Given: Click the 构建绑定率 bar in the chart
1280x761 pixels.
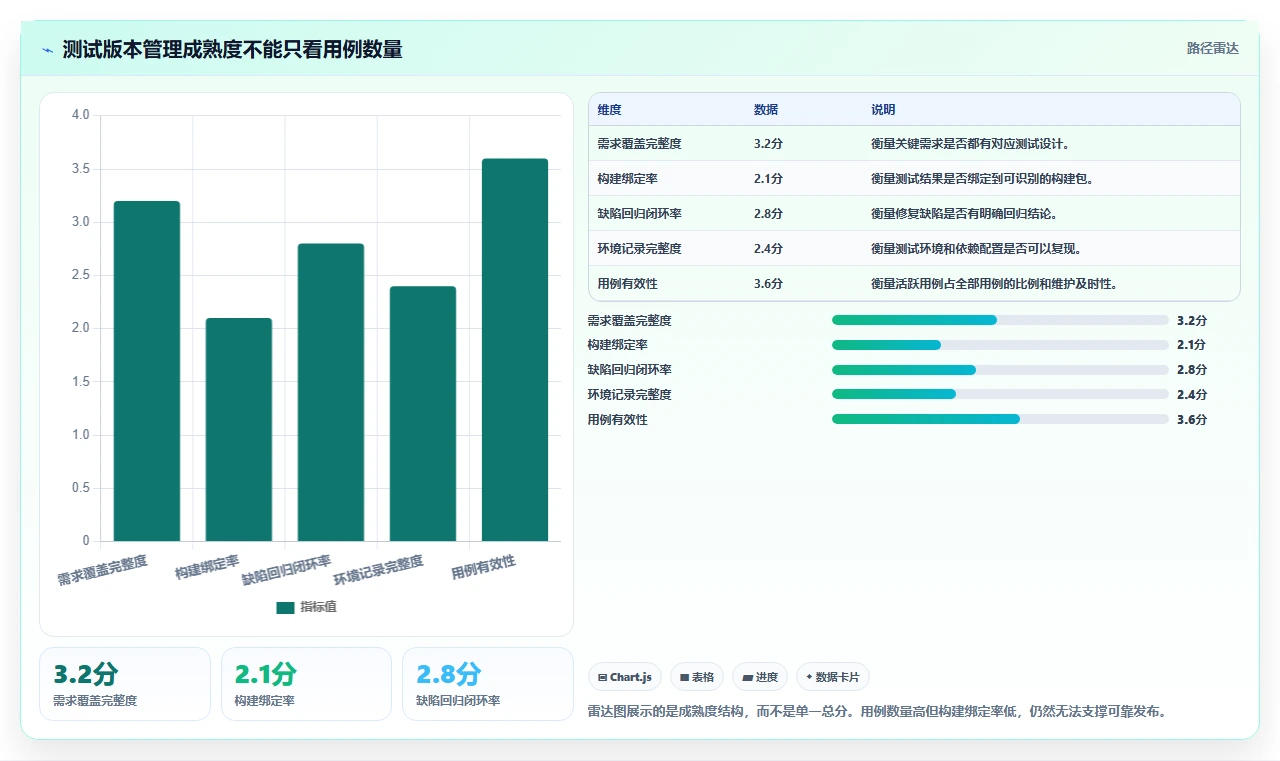Looking at the screenshot, I should (239, 430).
